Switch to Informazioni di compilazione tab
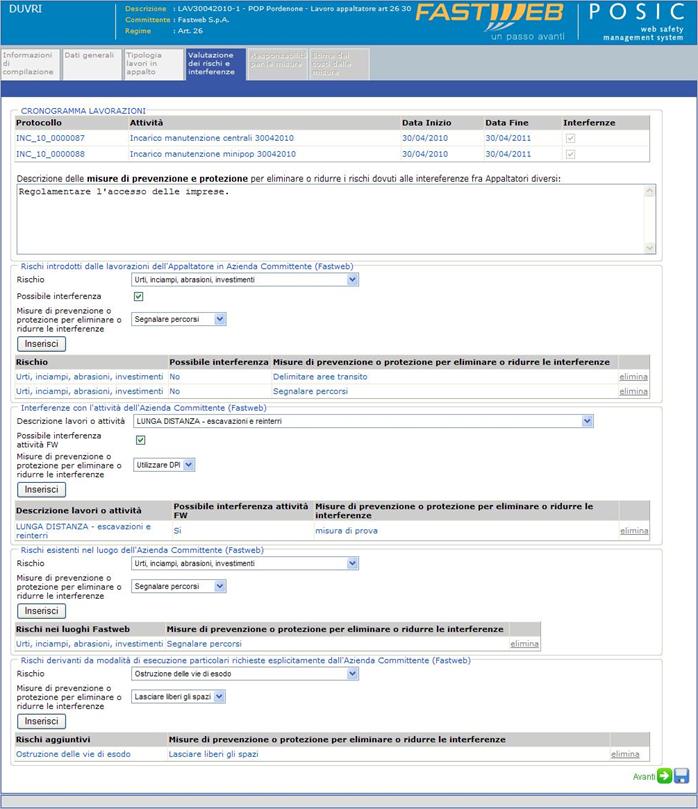The image size is (698, 809). click(x=30, y=64)
